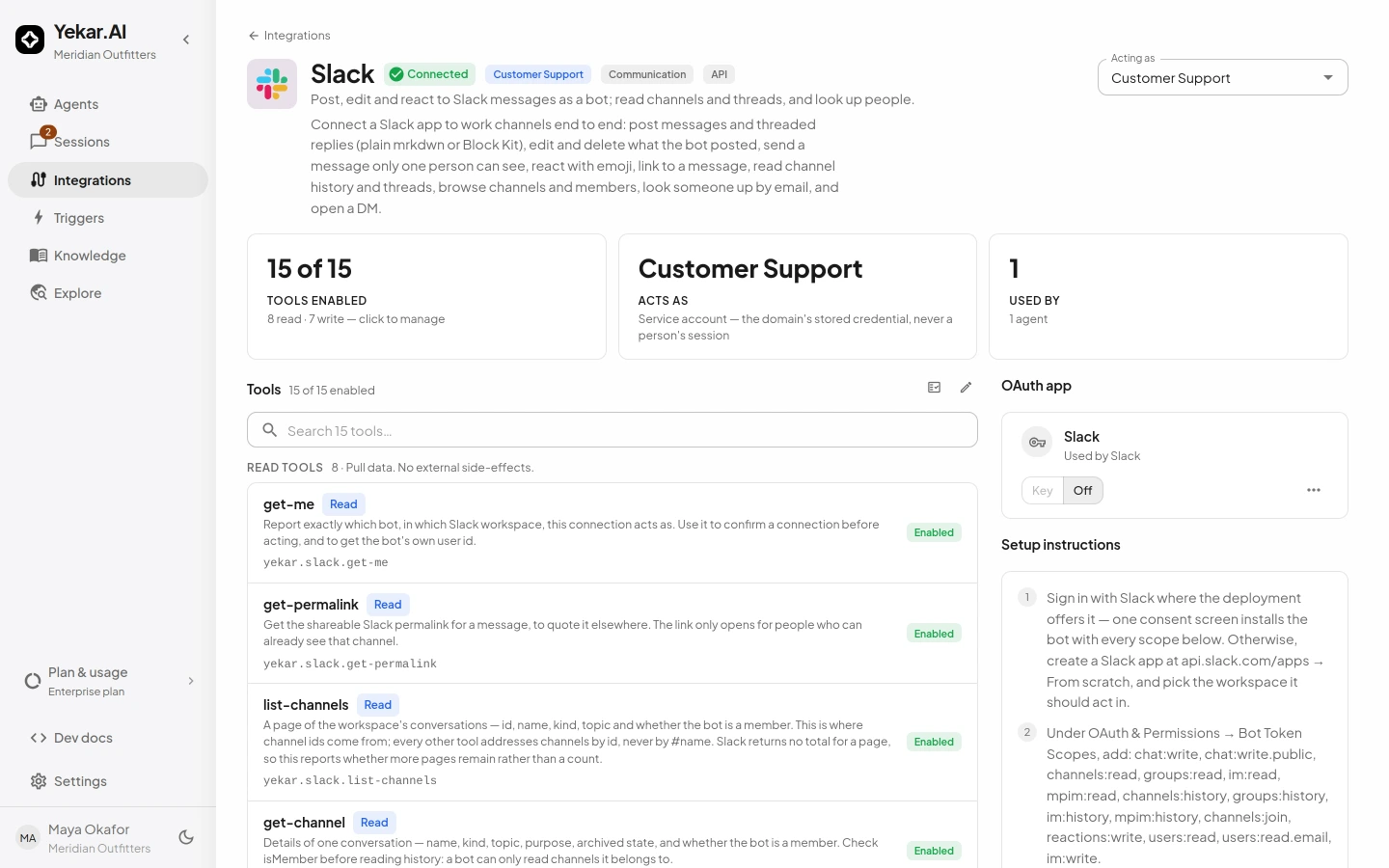1389x868 pixels.
Task: Click the Read badge on list-channels
Action: click(x=378, y=705)
